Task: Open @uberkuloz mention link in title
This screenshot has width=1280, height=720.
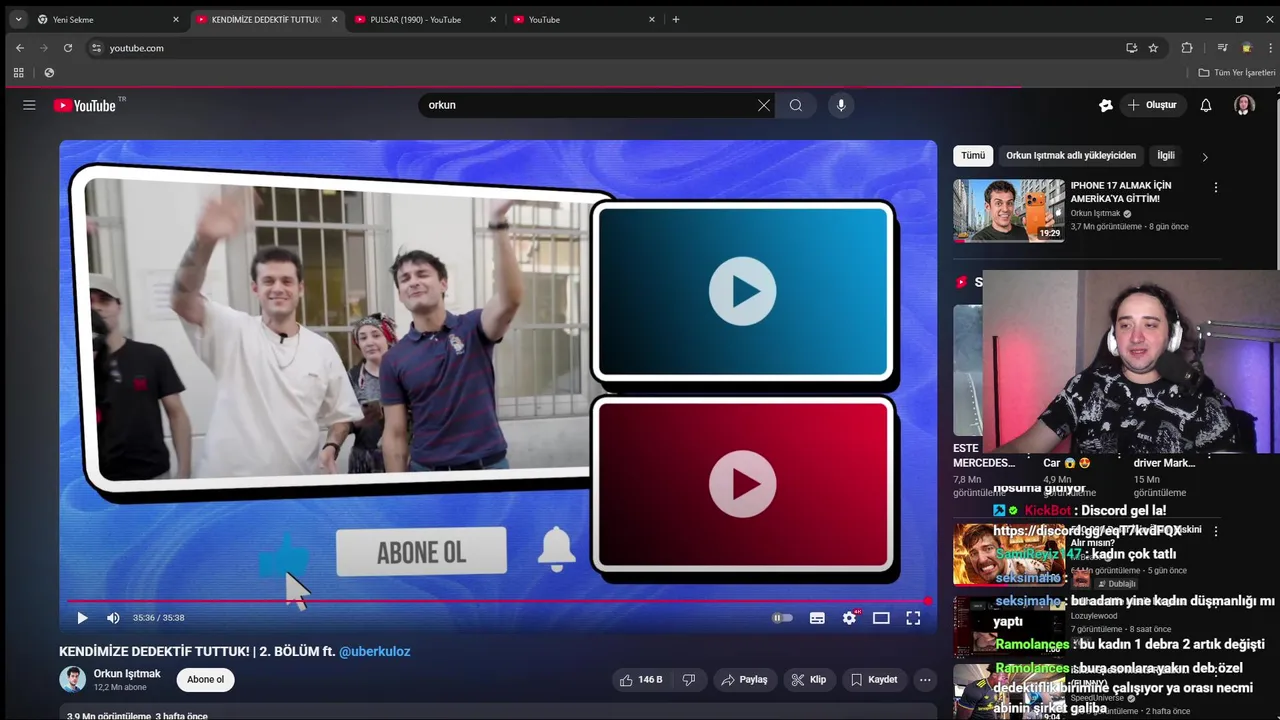Action: point(374,651)
